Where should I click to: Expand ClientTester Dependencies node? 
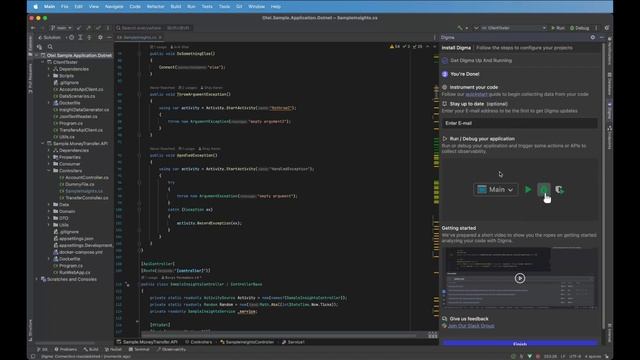click(49, 69)
